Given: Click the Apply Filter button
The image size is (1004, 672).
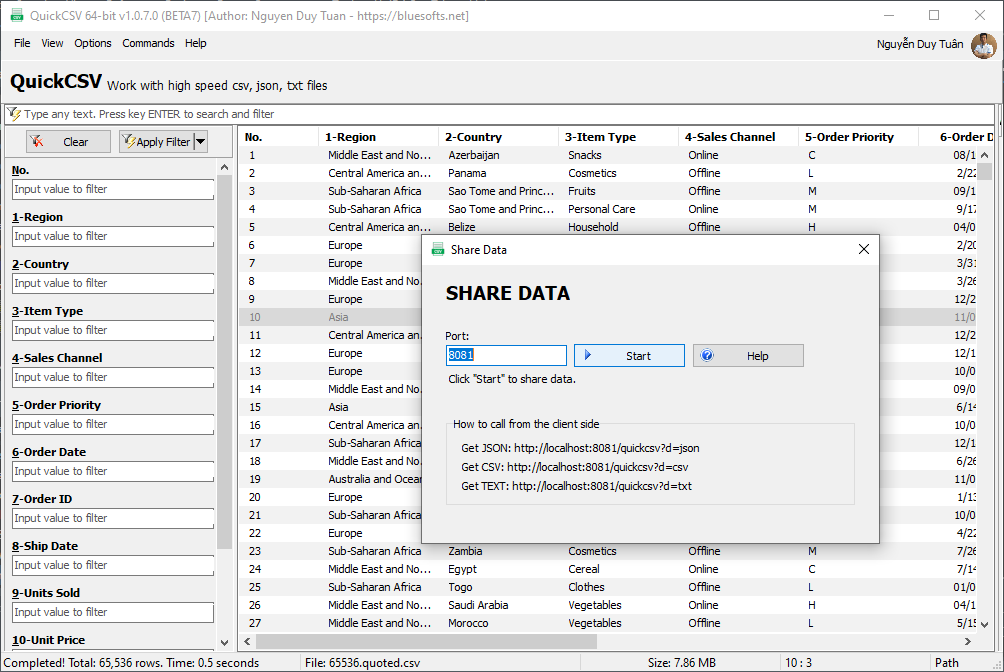Looking at the screenshot, I should click(156, 142).
